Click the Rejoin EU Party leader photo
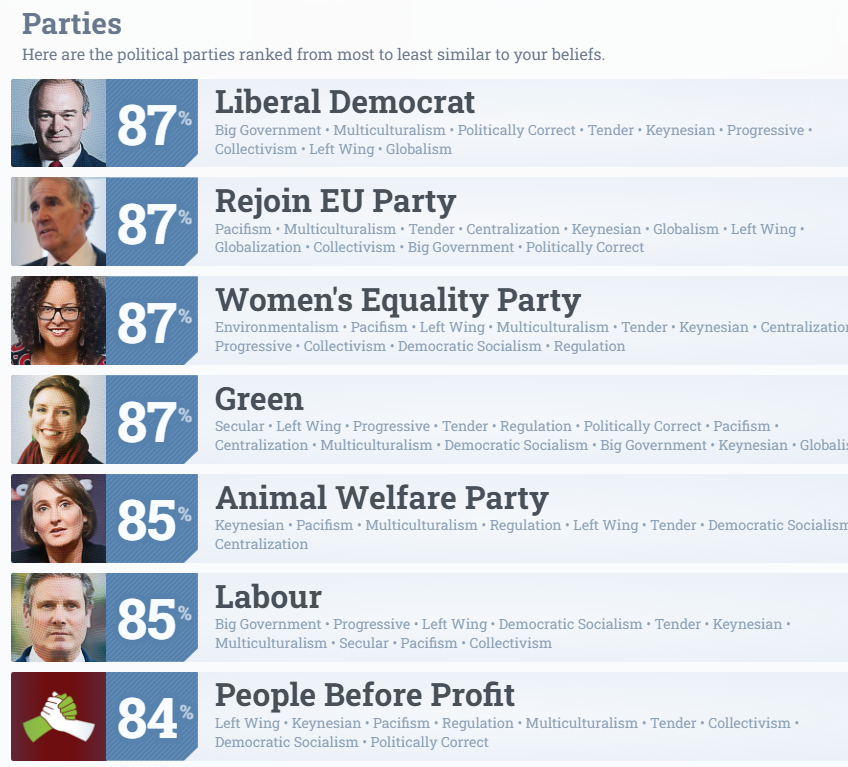The image size is (848, 767). (58, 222)
